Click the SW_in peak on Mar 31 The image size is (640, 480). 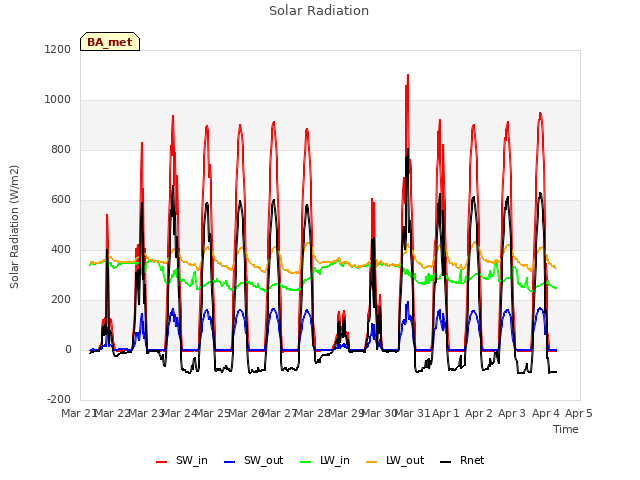pos(408,76)
